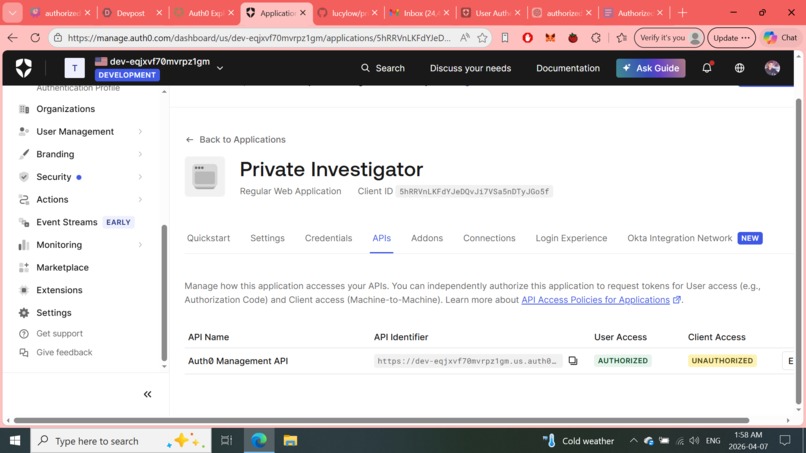806x453 pixels.
Task: Copy the API identifier URL
Action: tap(573, 361)
